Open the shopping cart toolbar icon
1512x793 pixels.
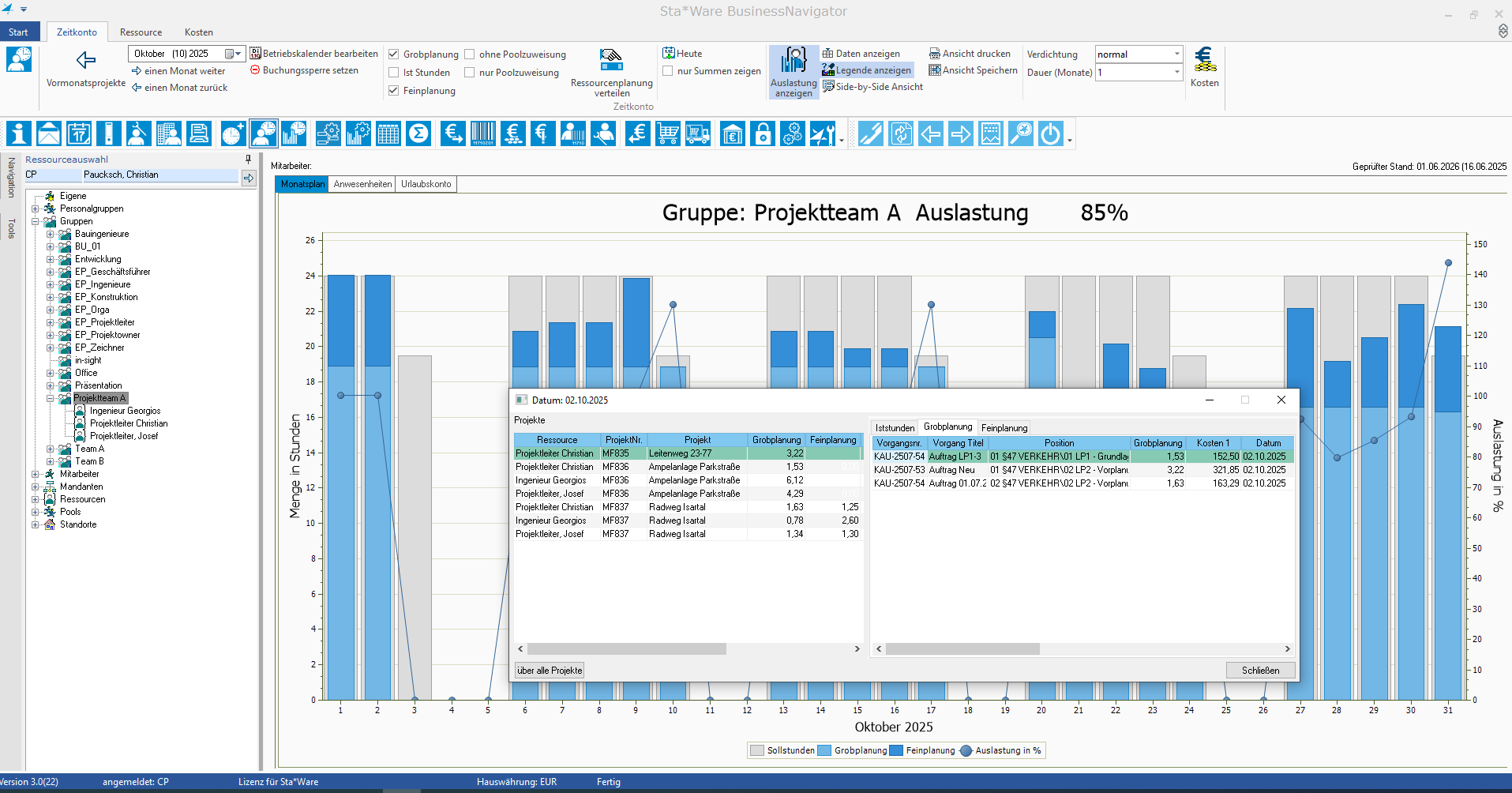(x=668, y=133)
